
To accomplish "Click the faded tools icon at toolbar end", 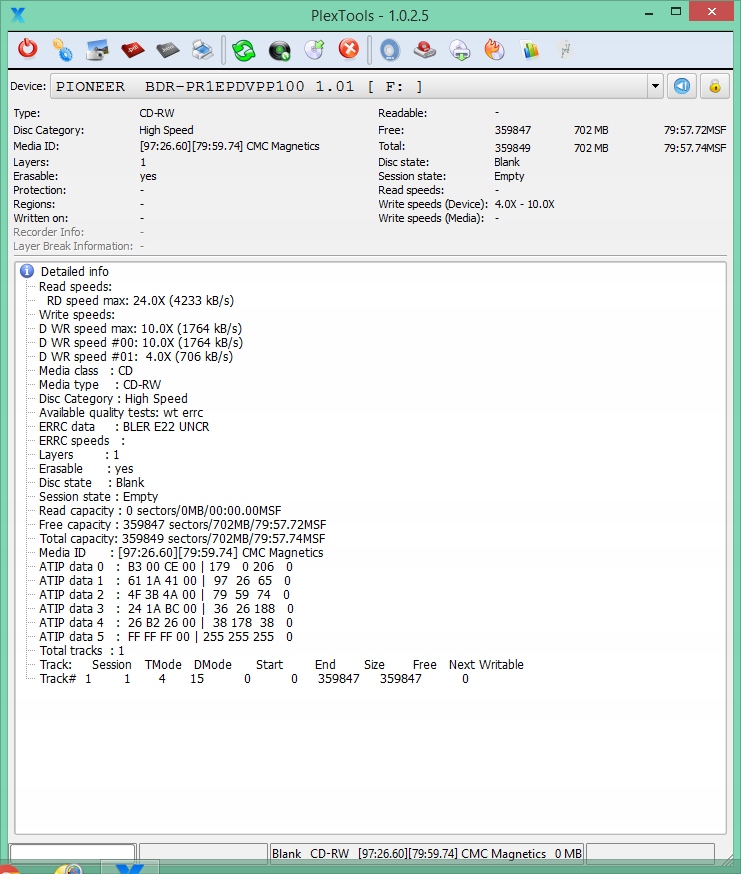I will click(x=565, y=50).
